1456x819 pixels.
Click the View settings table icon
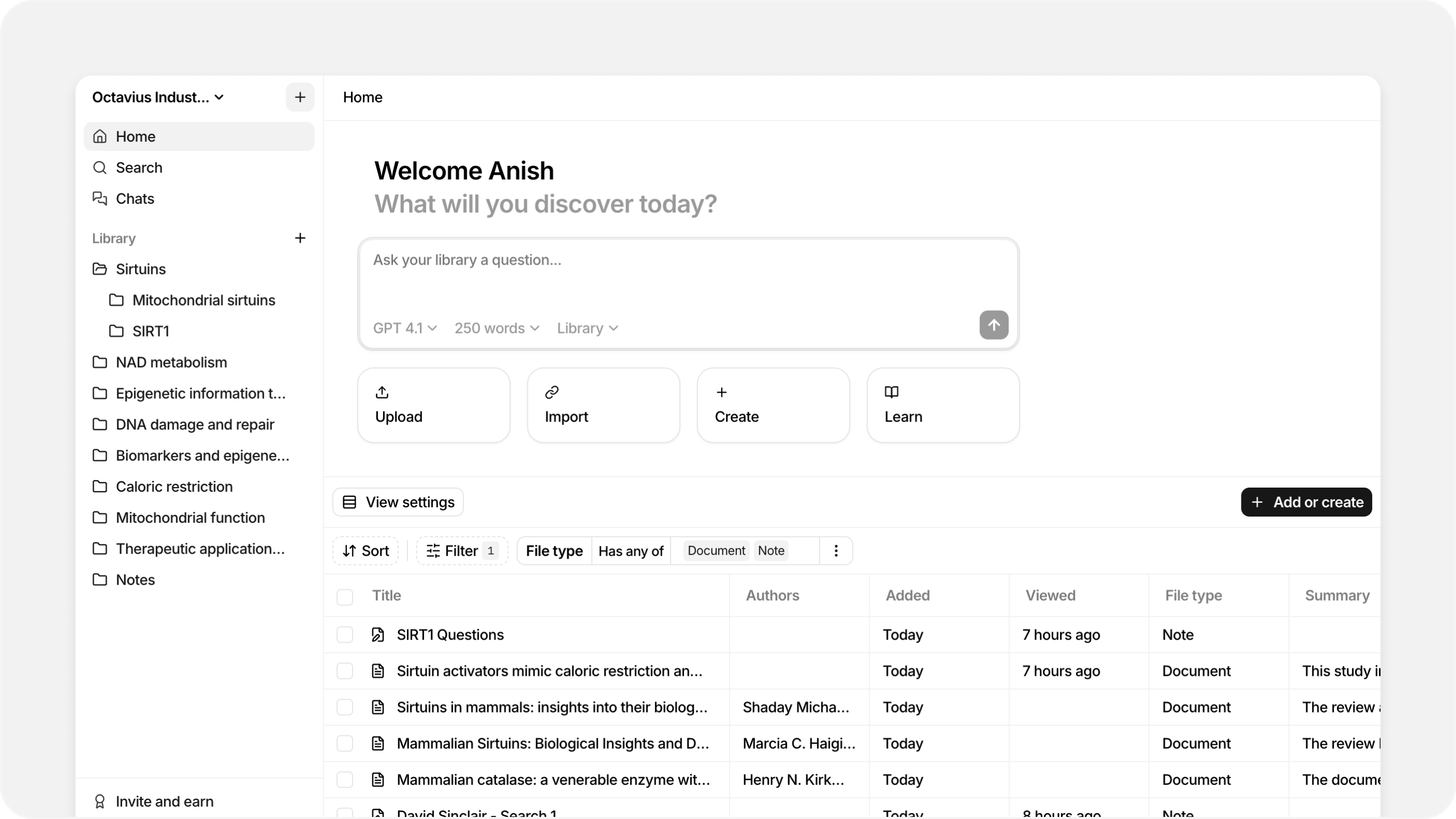350,502
